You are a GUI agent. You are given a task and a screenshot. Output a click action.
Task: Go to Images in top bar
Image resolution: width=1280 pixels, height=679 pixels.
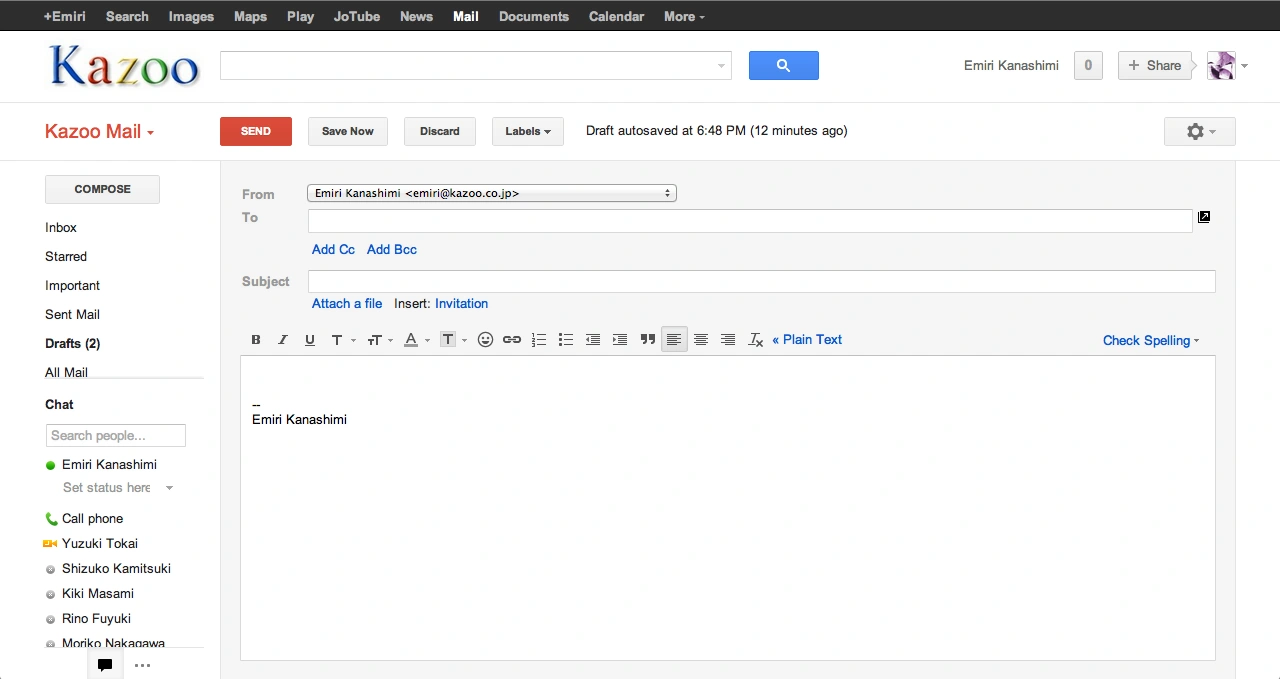tap(191, 16)
